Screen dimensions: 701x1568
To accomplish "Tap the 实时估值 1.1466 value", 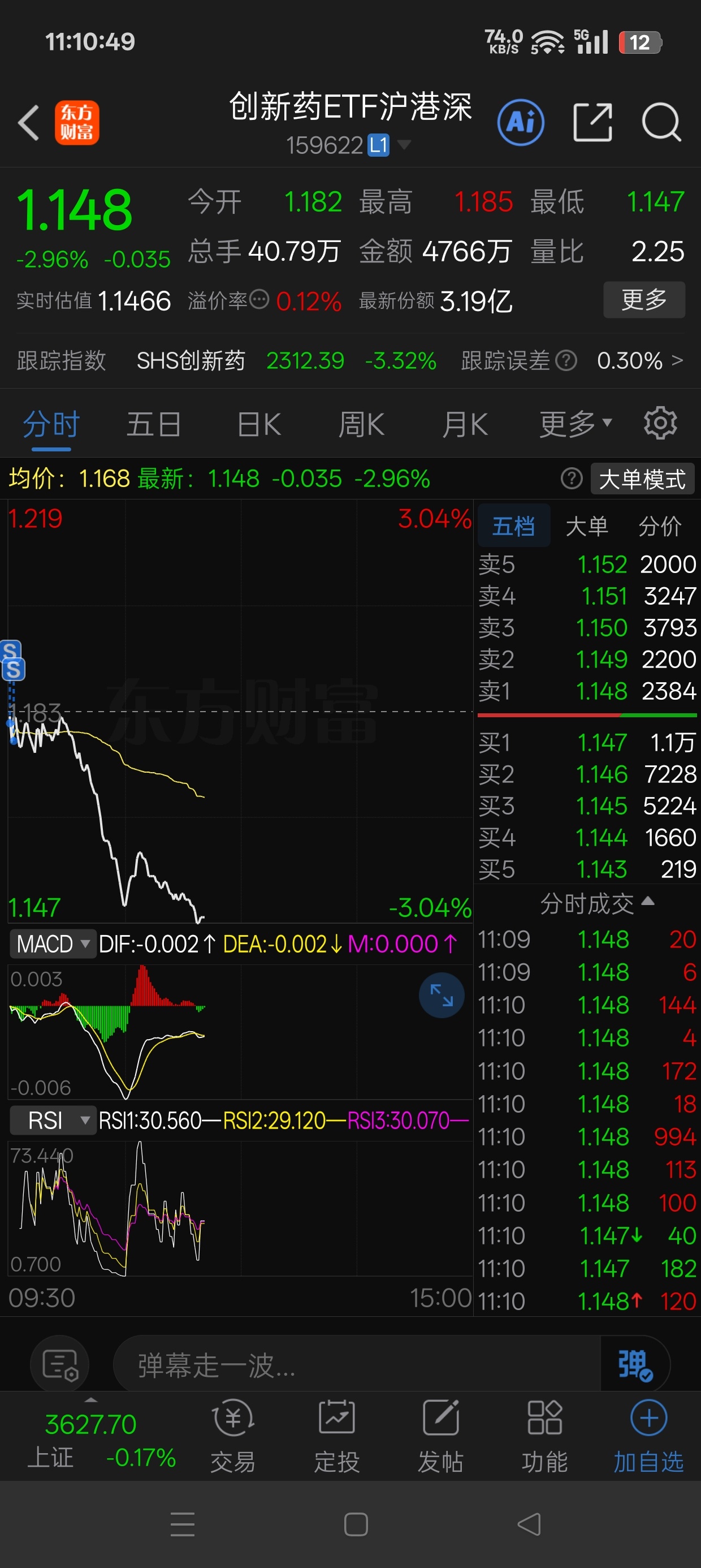I will (x=134, y=301).
